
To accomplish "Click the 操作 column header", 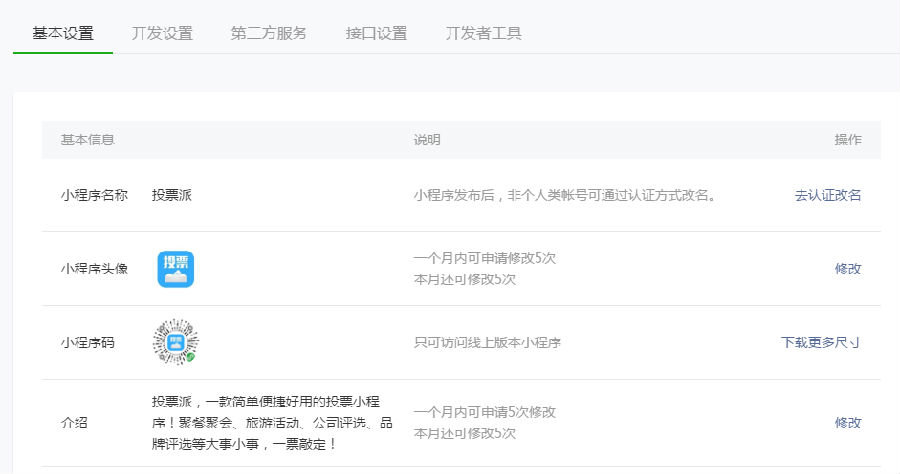I will (847, 139).
